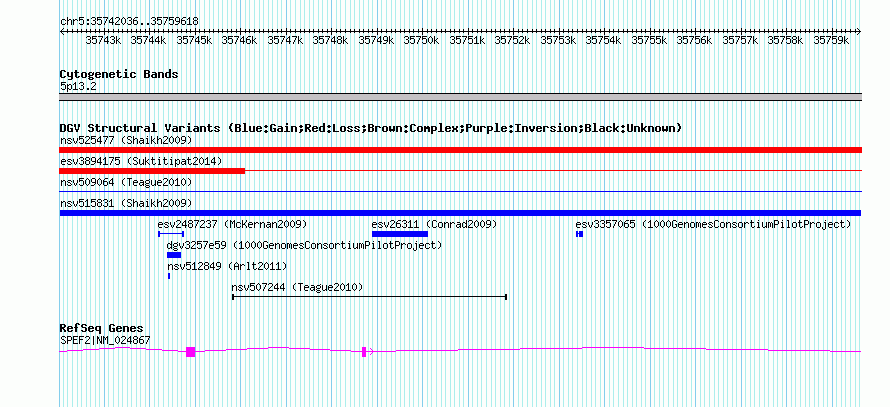Viewport: 890px width, 407px height.
Task: Click the 35751k ruler position
Action: [467, 40]
